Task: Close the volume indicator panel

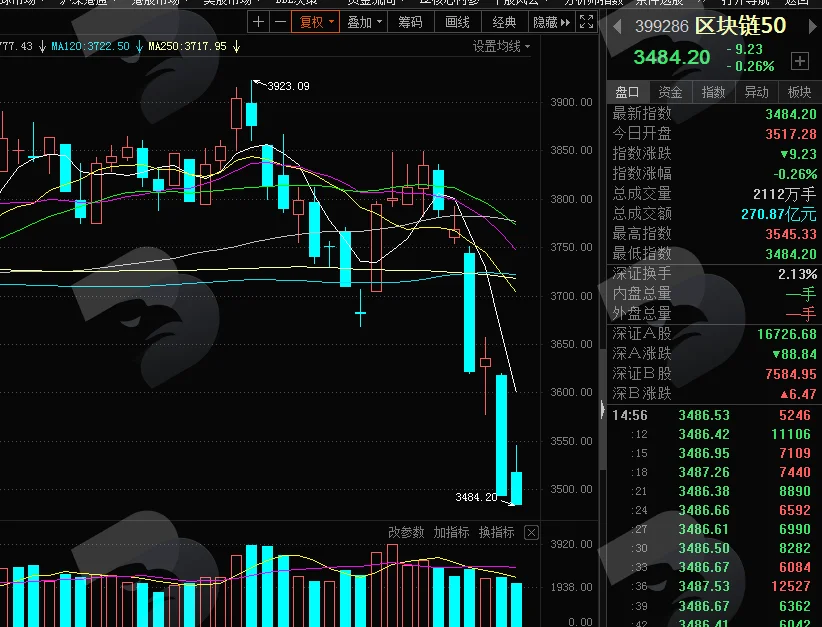Action: click(x=531, y=533)
